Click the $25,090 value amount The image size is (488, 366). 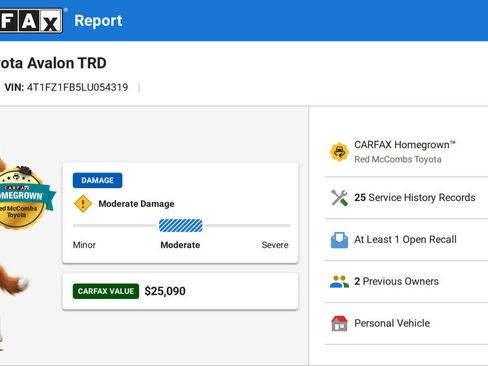tap(165, 291)
